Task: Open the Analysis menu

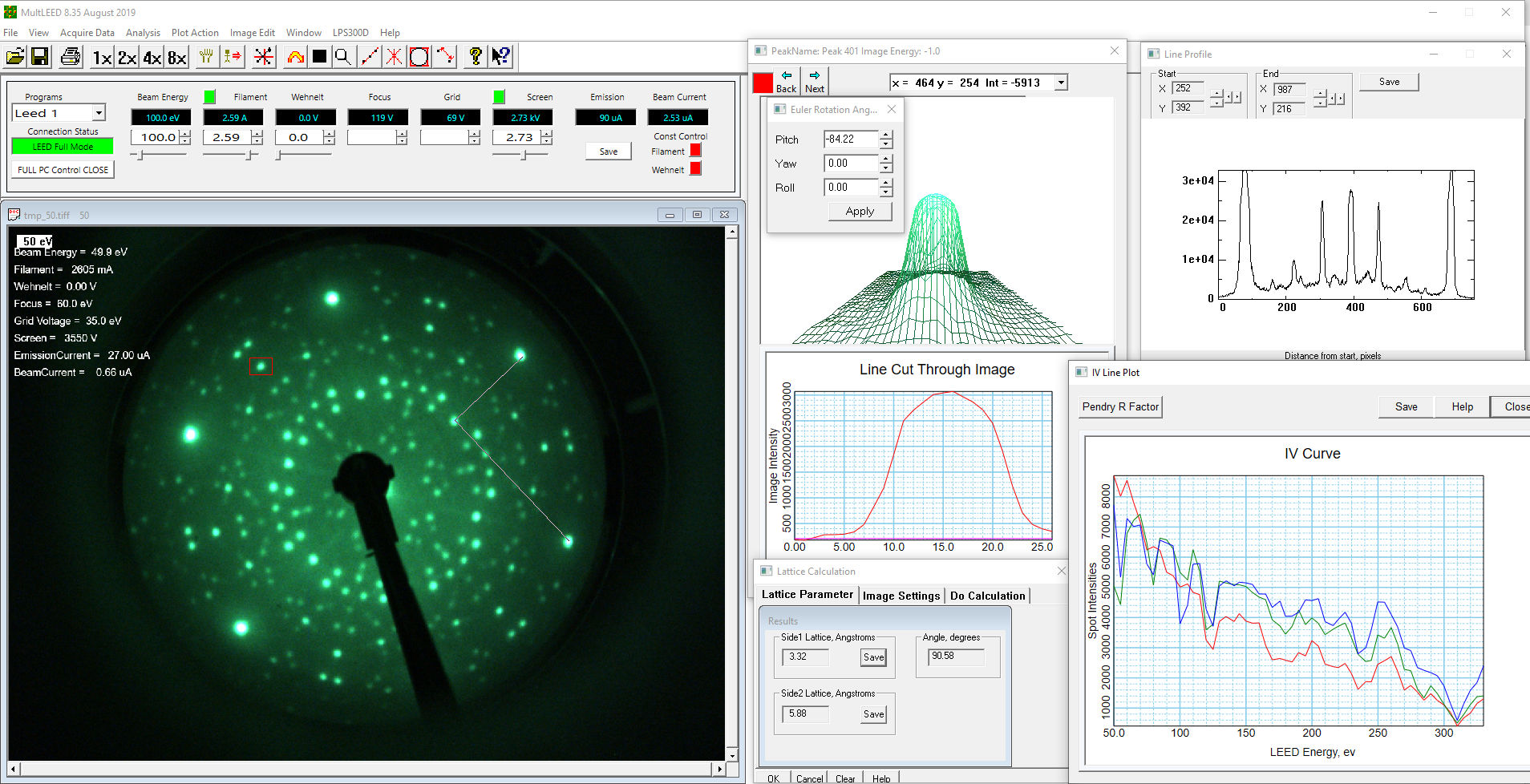Action: (x=143, y=33)
